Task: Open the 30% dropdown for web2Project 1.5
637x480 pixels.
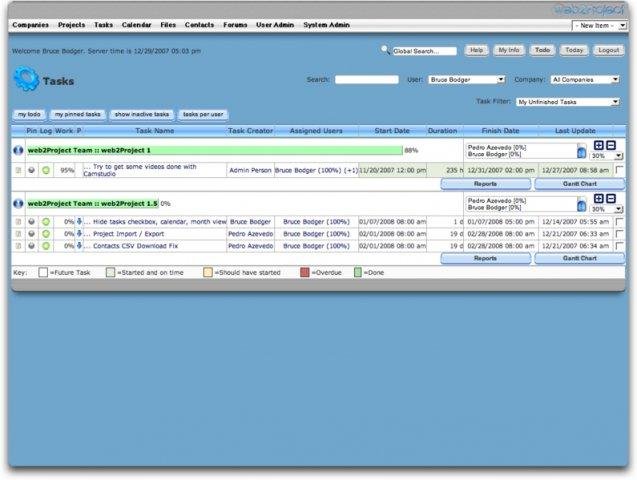Action: point(607,209)
